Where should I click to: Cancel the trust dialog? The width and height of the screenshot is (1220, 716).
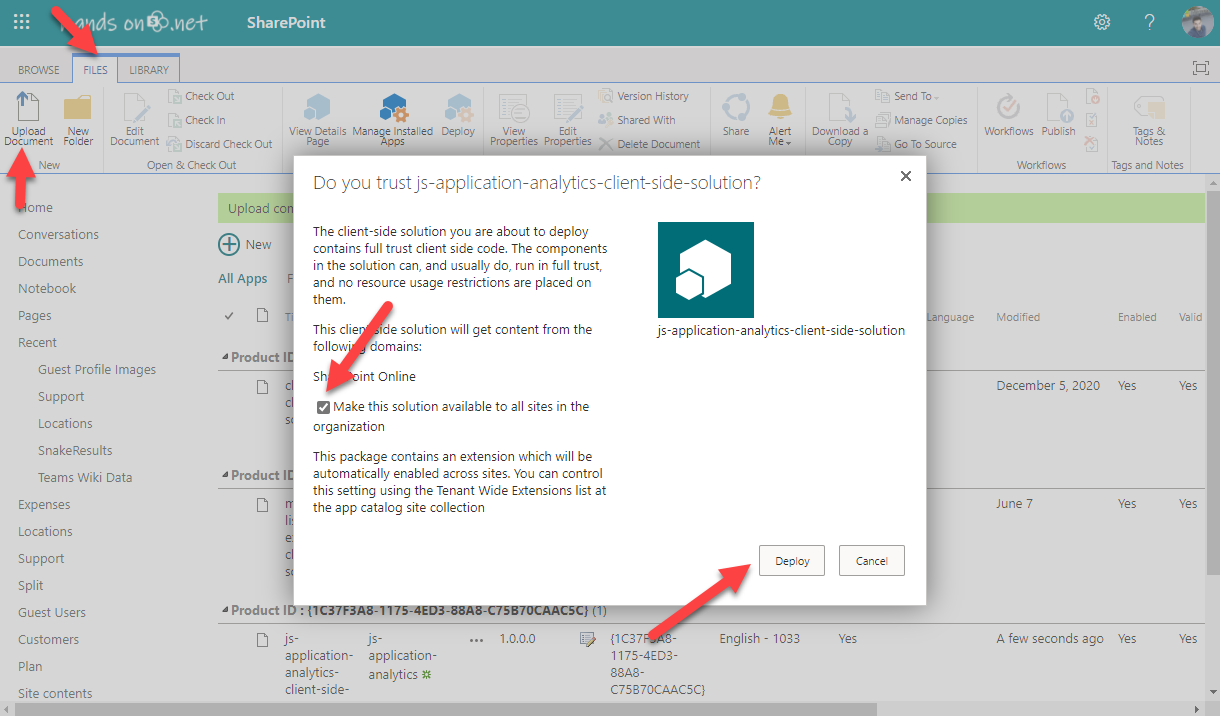(871, 560)
